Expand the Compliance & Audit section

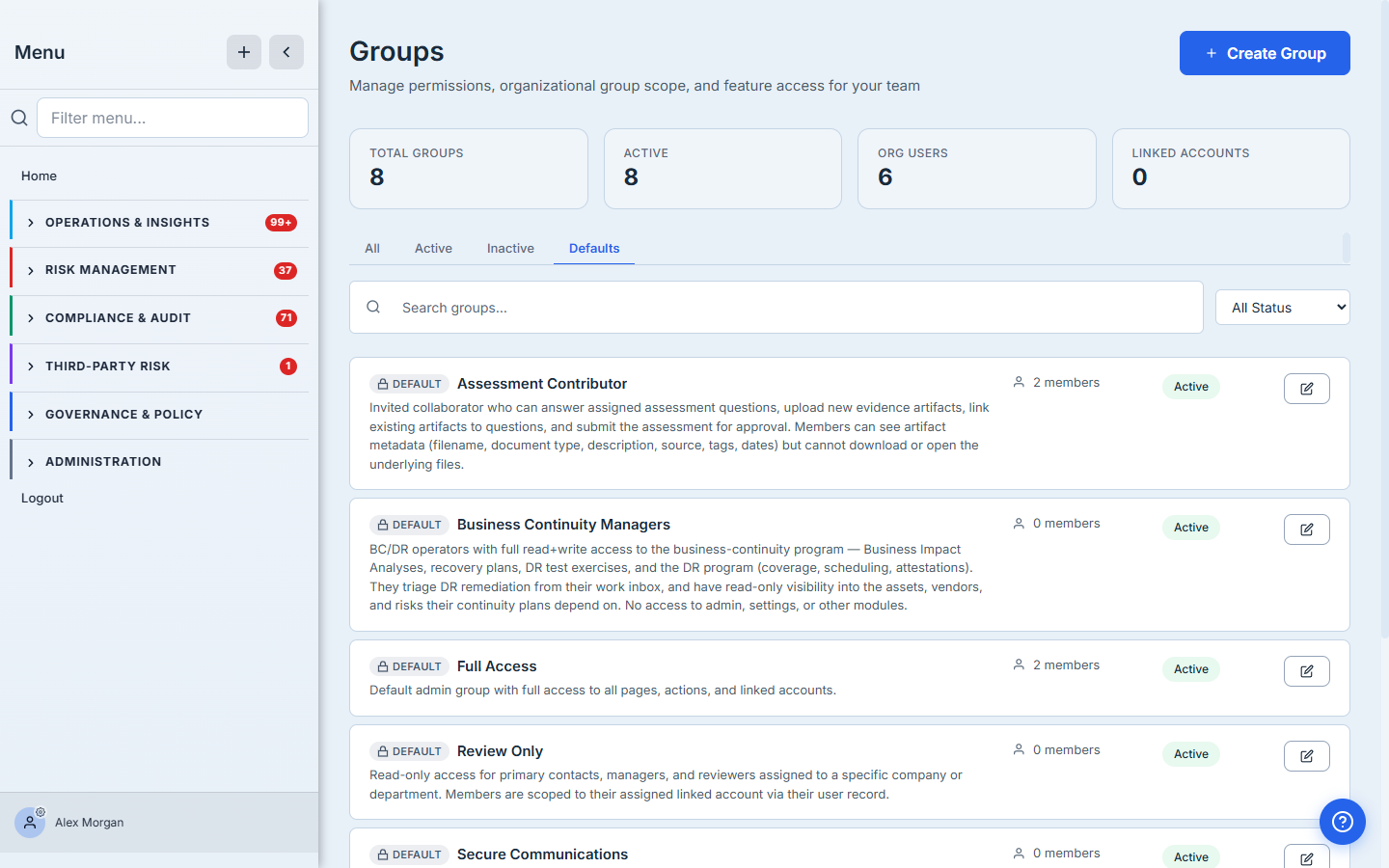click(159, 318)
